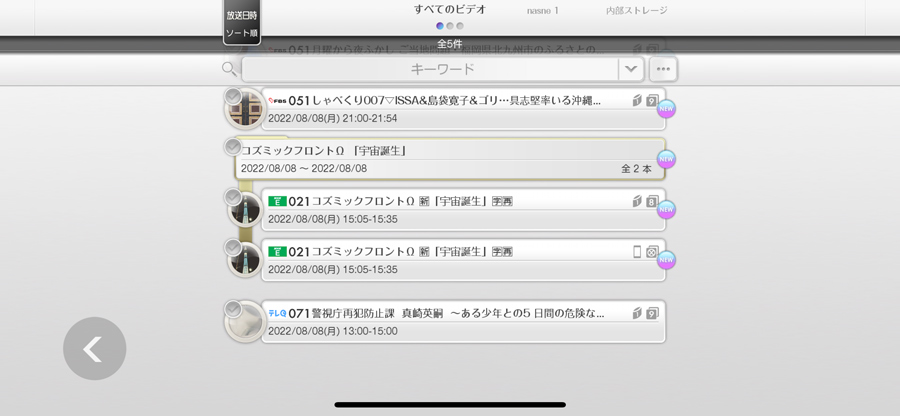The image size is (900, 416).
Task: Tap the iOS home indicator bar
Action: point(450,405)
